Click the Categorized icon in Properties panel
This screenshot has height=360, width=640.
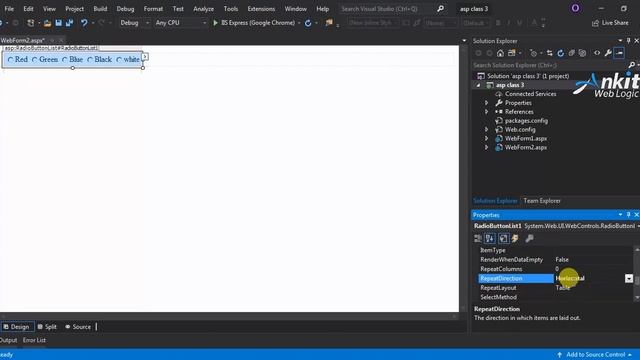coord(478,239)
